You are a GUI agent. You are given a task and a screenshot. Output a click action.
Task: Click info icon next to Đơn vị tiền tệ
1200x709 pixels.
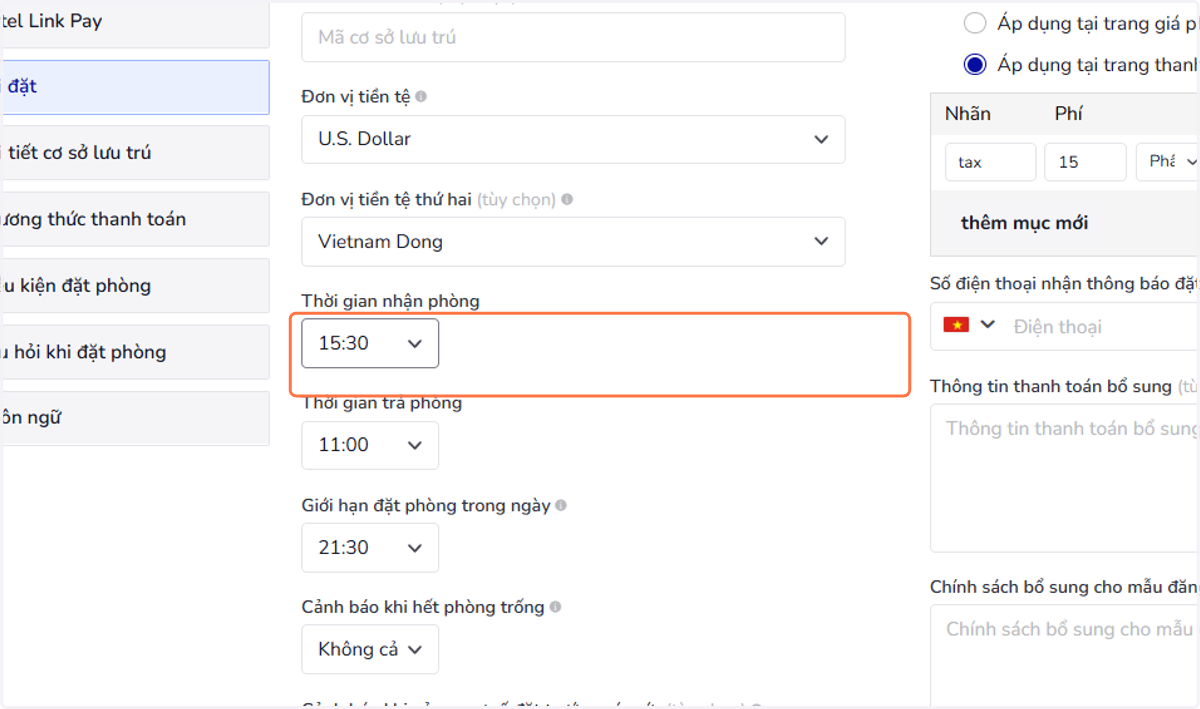[x=421, y=97]
